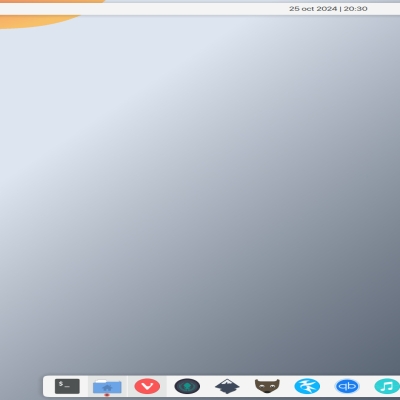Open the teal music player icon
400x400 pixels.
[387, 386]
